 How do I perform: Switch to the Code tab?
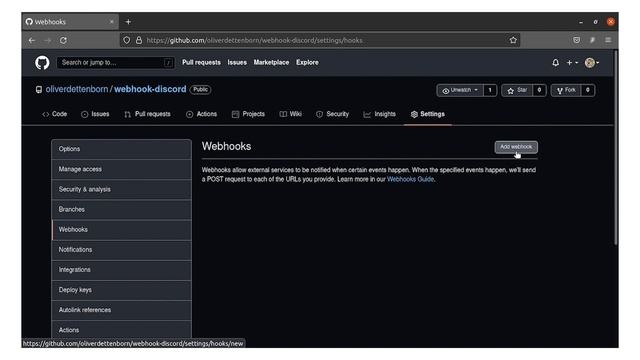click(x=55, y=114)
